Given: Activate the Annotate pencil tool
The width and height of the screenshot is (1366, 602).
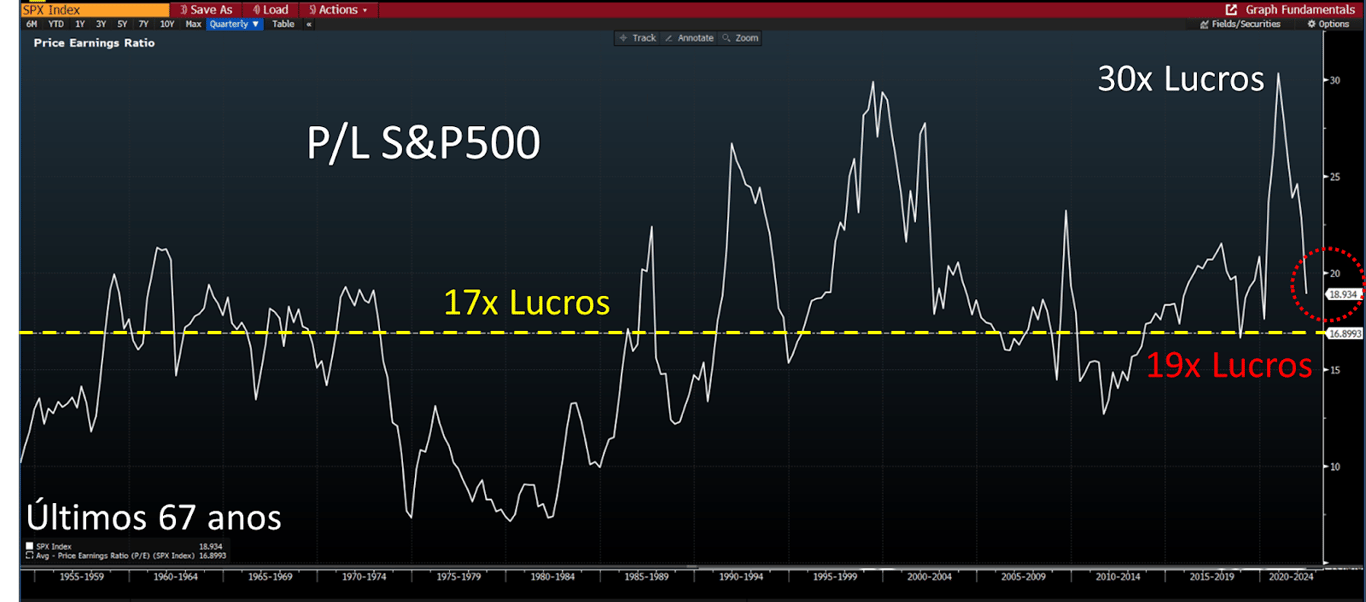Looking at the screenshot, I should [x=689, y=38].
